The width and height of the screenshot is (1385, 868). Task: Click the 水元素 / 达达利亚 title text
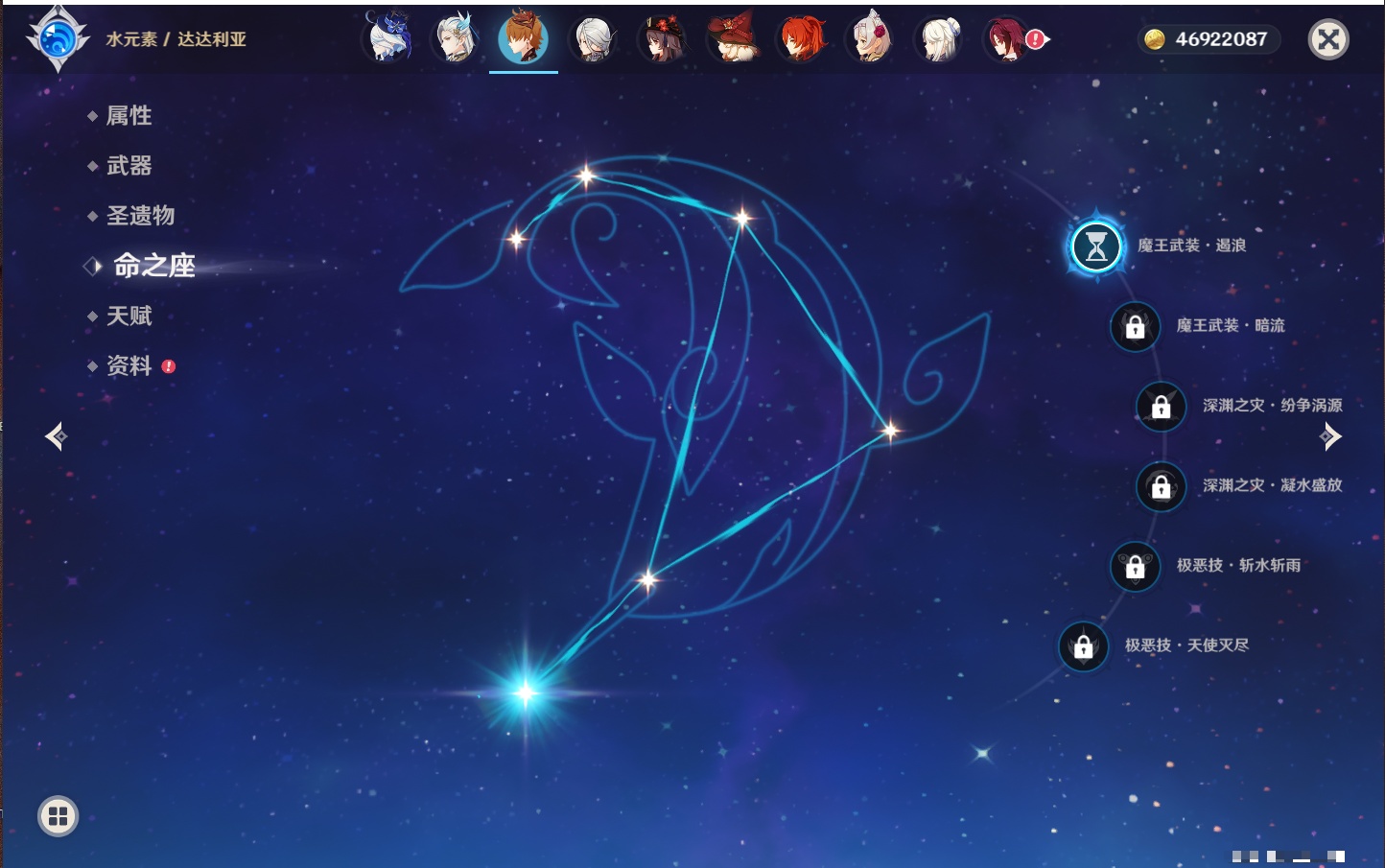pyautogui.click(x=176, y=39)
